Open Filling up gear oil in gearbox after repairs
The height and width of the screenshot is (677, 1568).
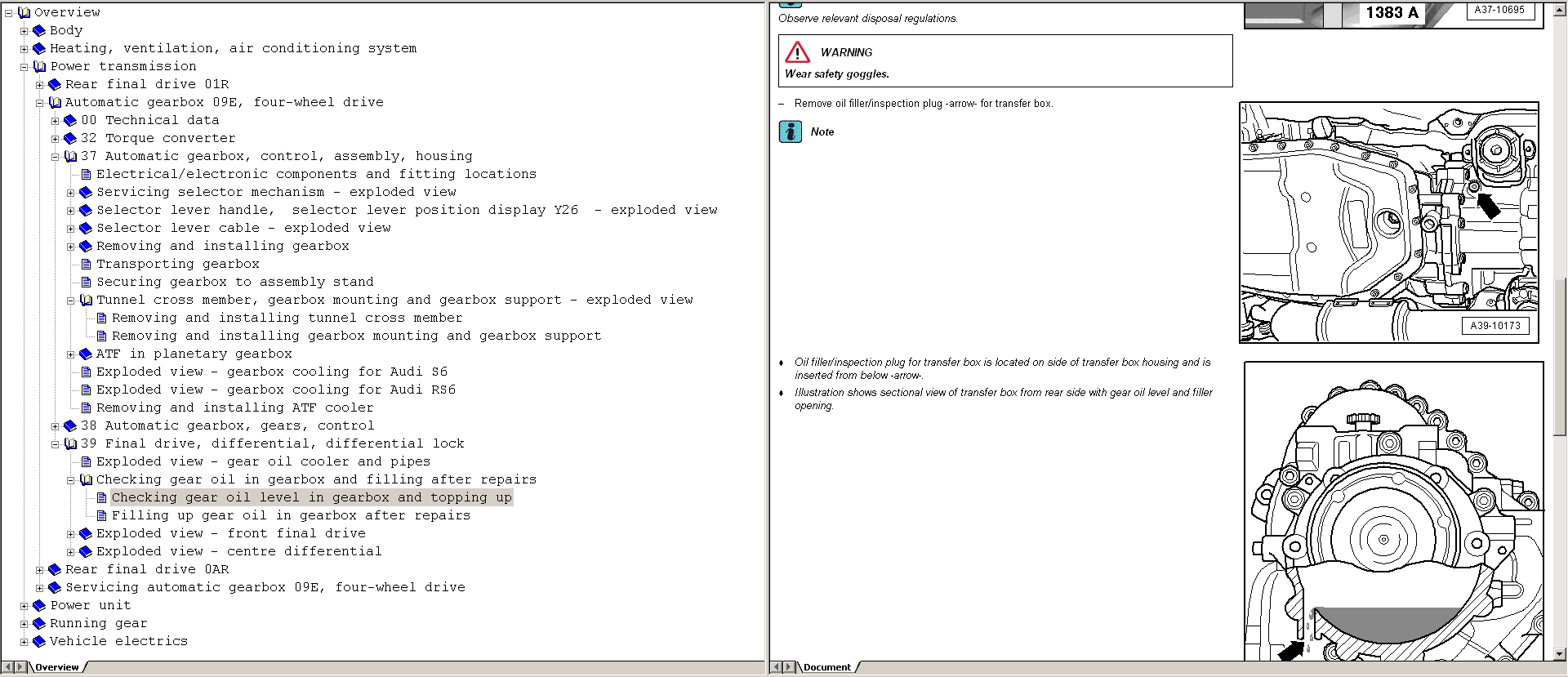pyautogui.click(x=291, y=516)
